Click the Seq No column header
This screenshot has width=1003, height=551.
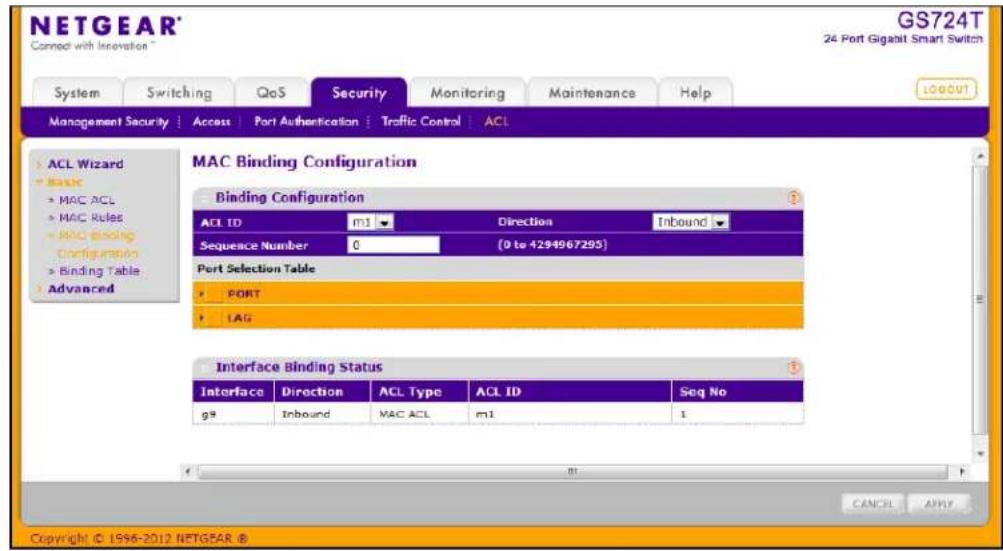click(x=737, y=392)
